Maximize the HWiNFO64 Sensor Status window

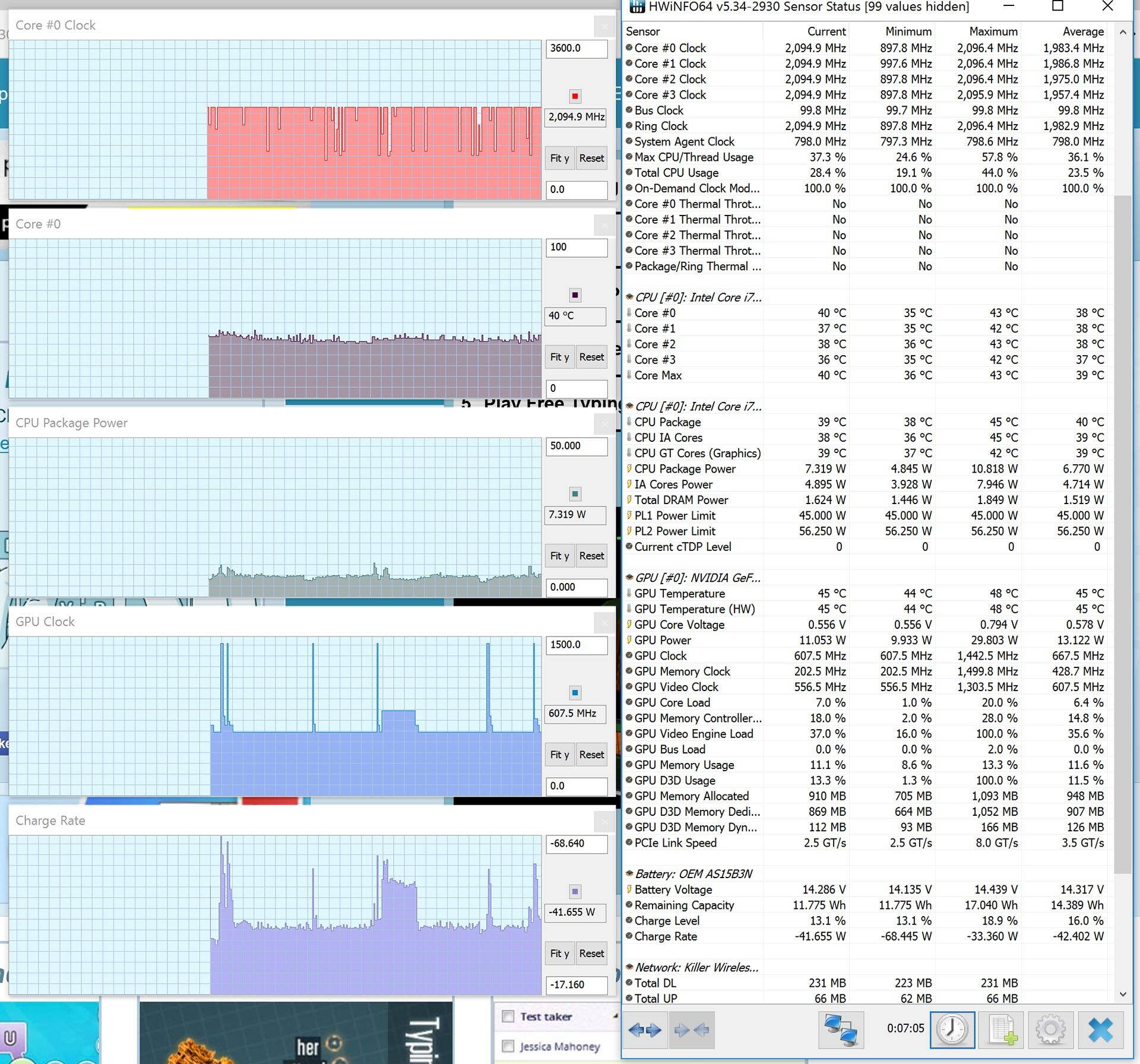point(1057,7)
